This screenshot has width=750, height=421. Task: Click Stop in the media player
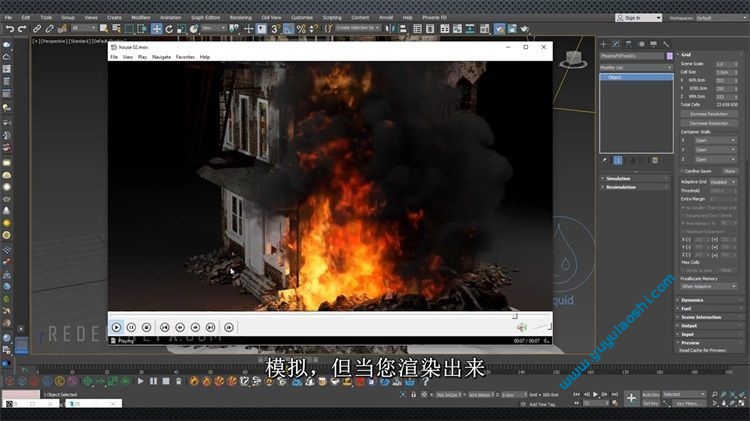point(146,327)
